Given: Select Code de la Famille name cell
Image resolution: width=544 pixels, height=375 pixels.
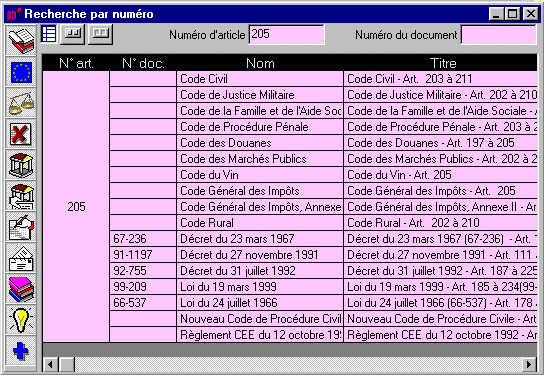Looking at the screenshot, I should coord(260,111).
